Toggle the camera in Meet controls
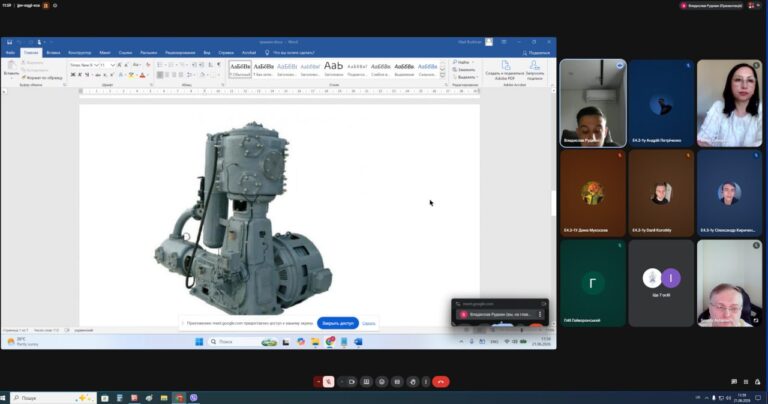768x404 pixels. pos(351,381)
